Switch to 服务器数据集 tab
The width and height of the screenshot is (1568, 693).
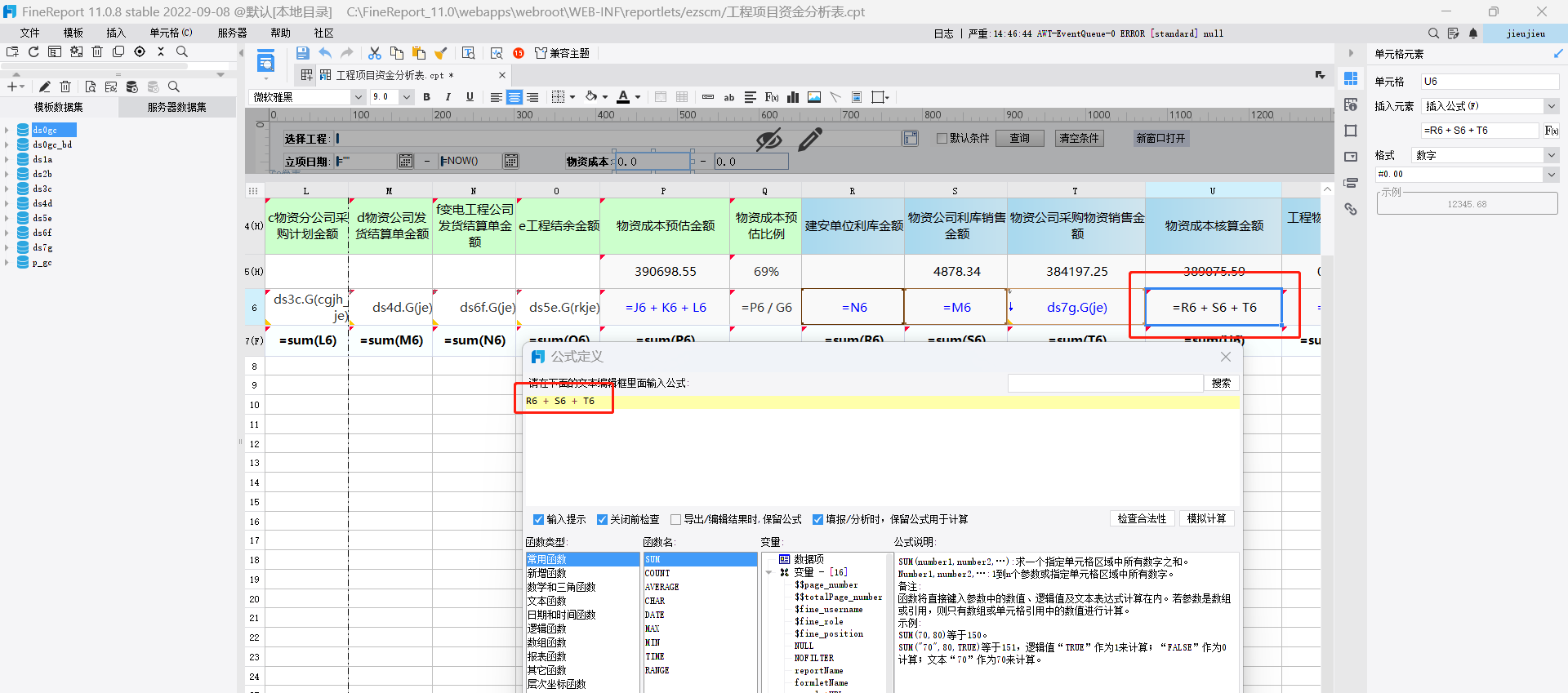177,107
